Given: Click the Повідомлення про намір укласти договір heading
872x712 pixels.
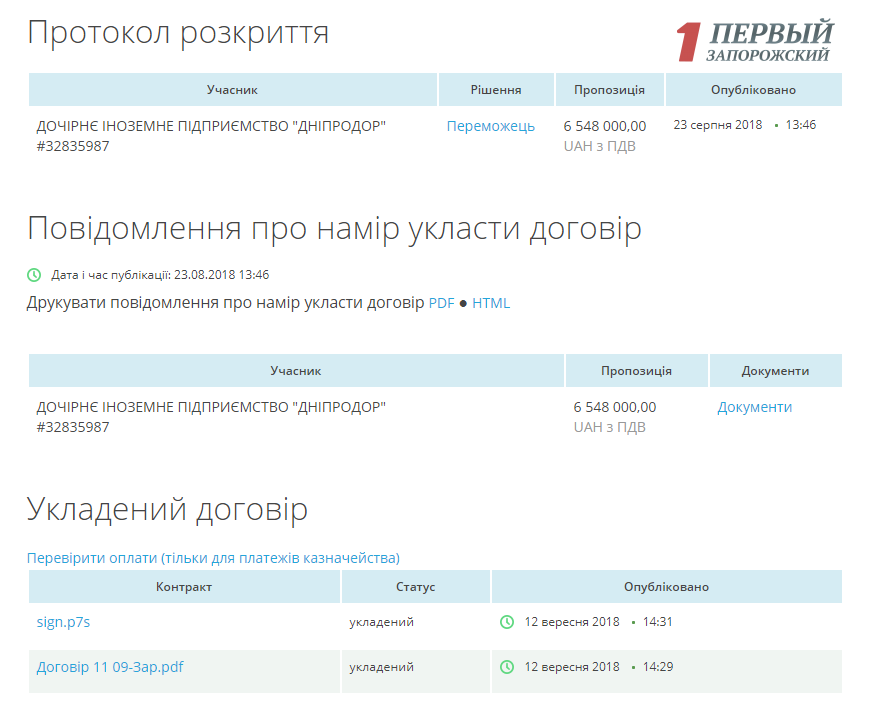Looking at the screenshot, I should [x=334, y=229].
